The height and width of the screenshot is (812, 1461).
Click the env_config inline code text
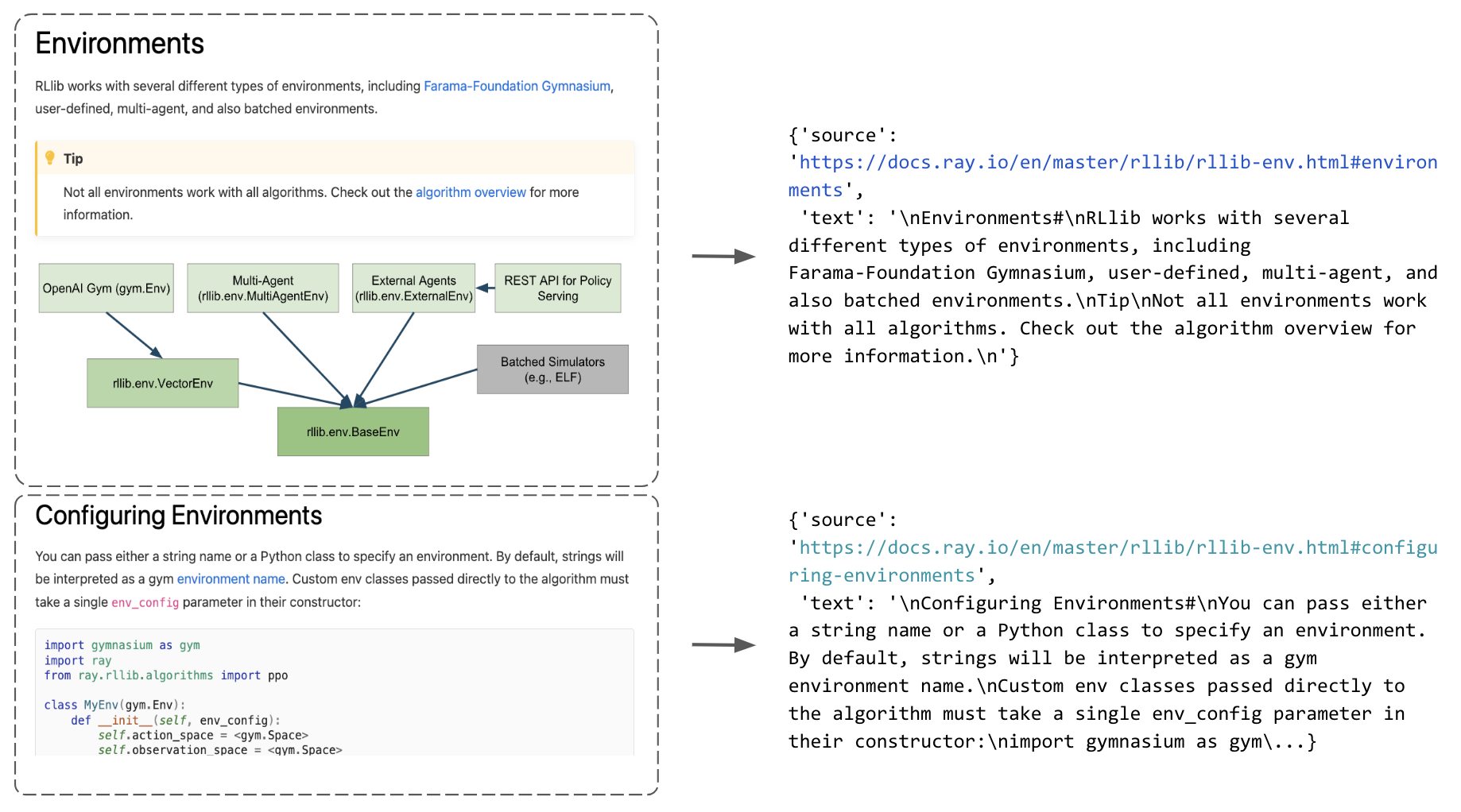(x=145, y=603)
